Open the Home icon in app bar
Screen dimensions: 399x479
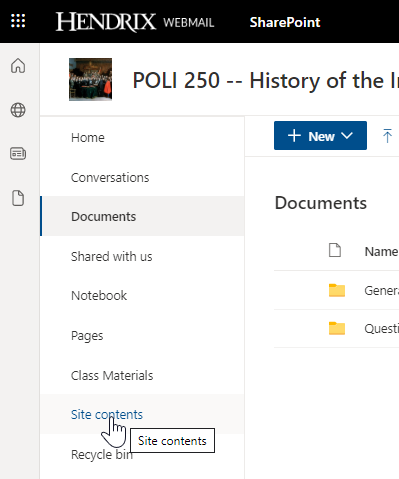[x=18, y=65]
